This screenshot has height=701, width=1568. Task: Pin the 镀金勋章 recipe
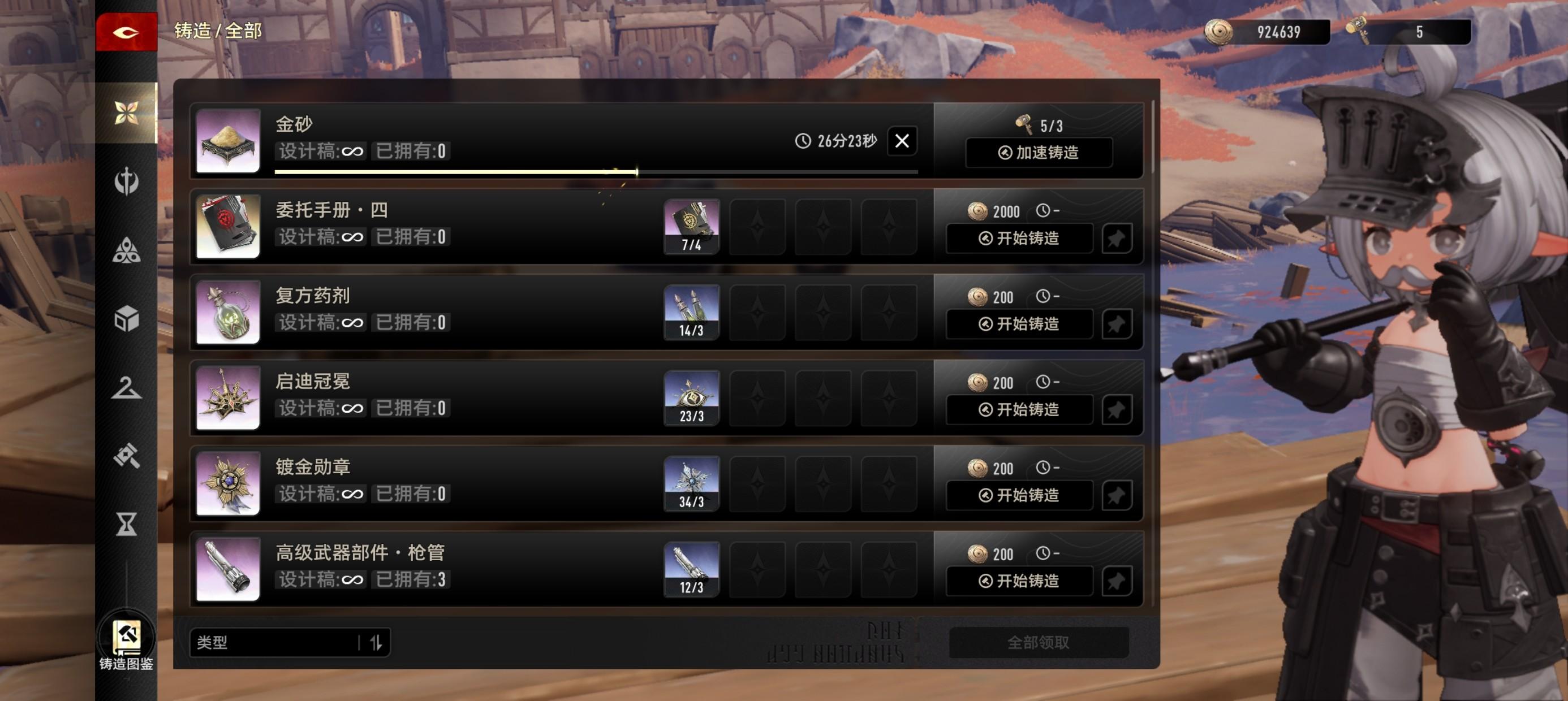click(1117, 495)
